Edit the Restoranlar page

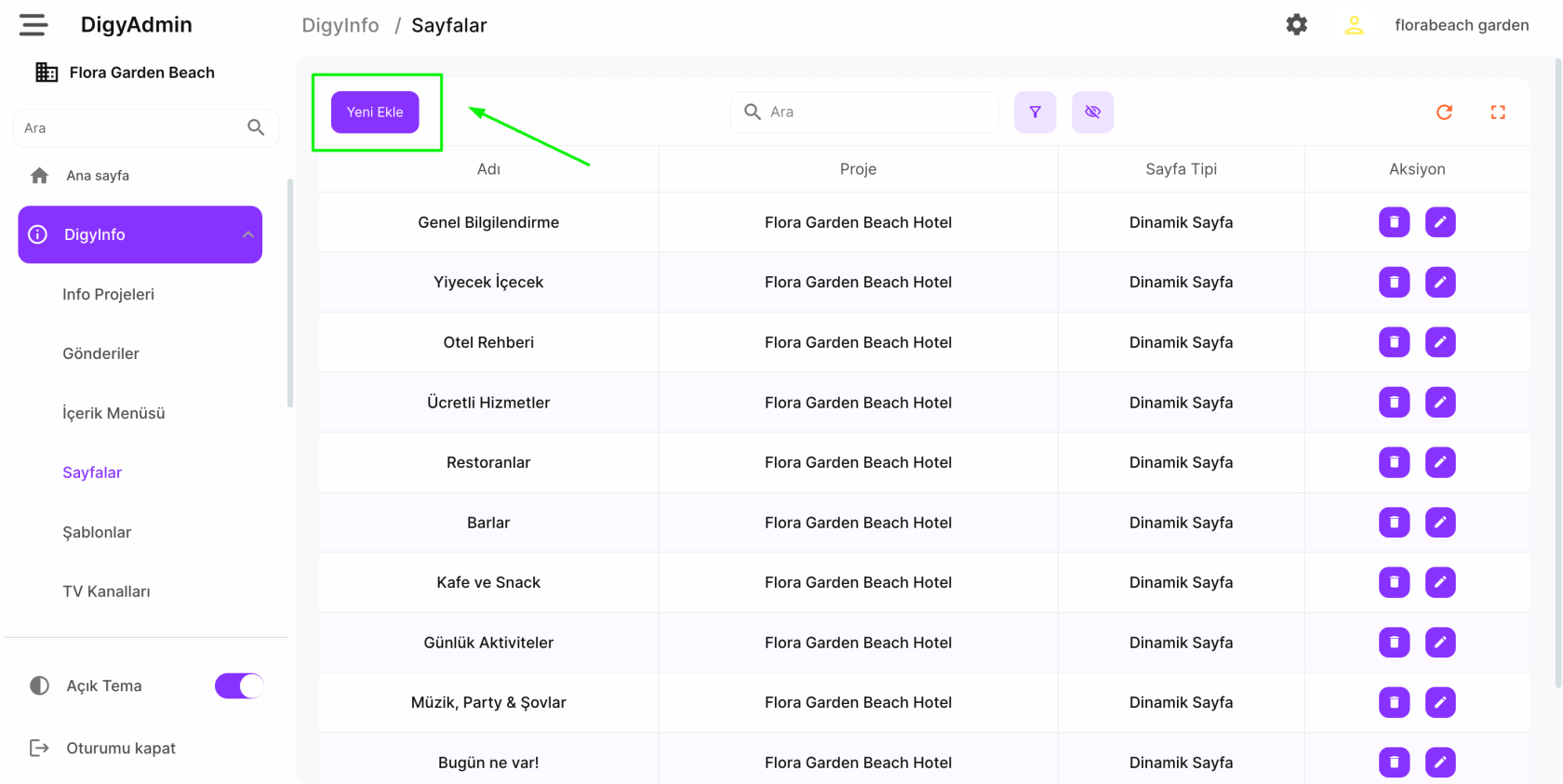coord(1440,462)
